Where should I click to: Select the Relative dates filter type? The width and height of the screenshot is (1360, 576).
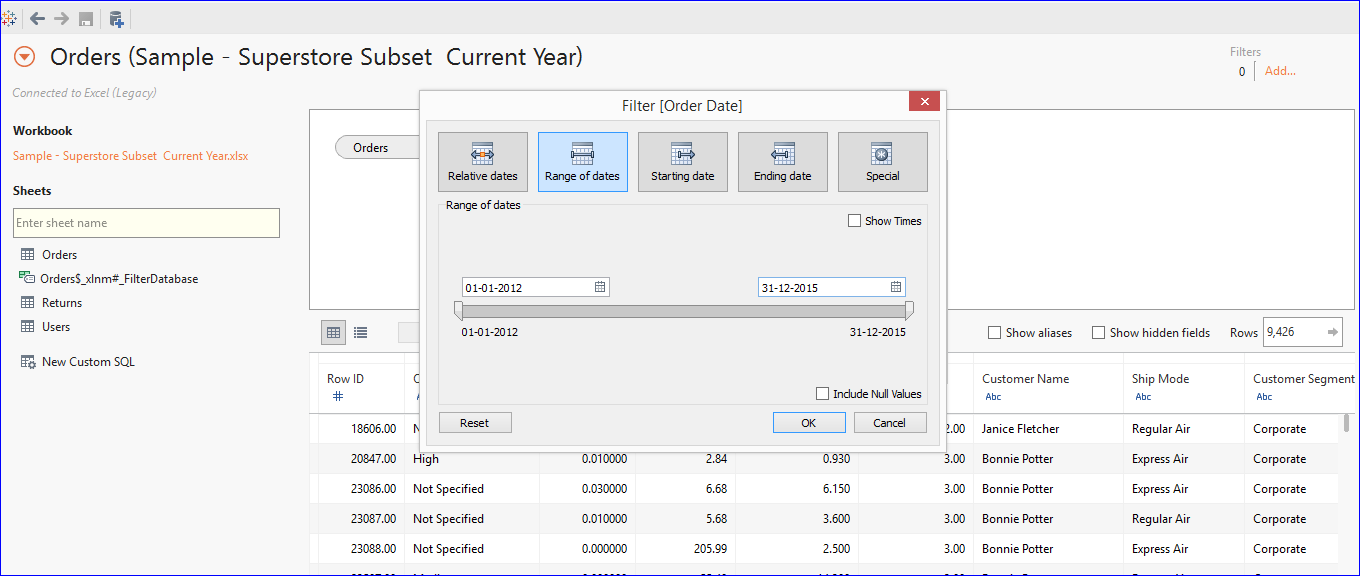click(x=482, y=161)
